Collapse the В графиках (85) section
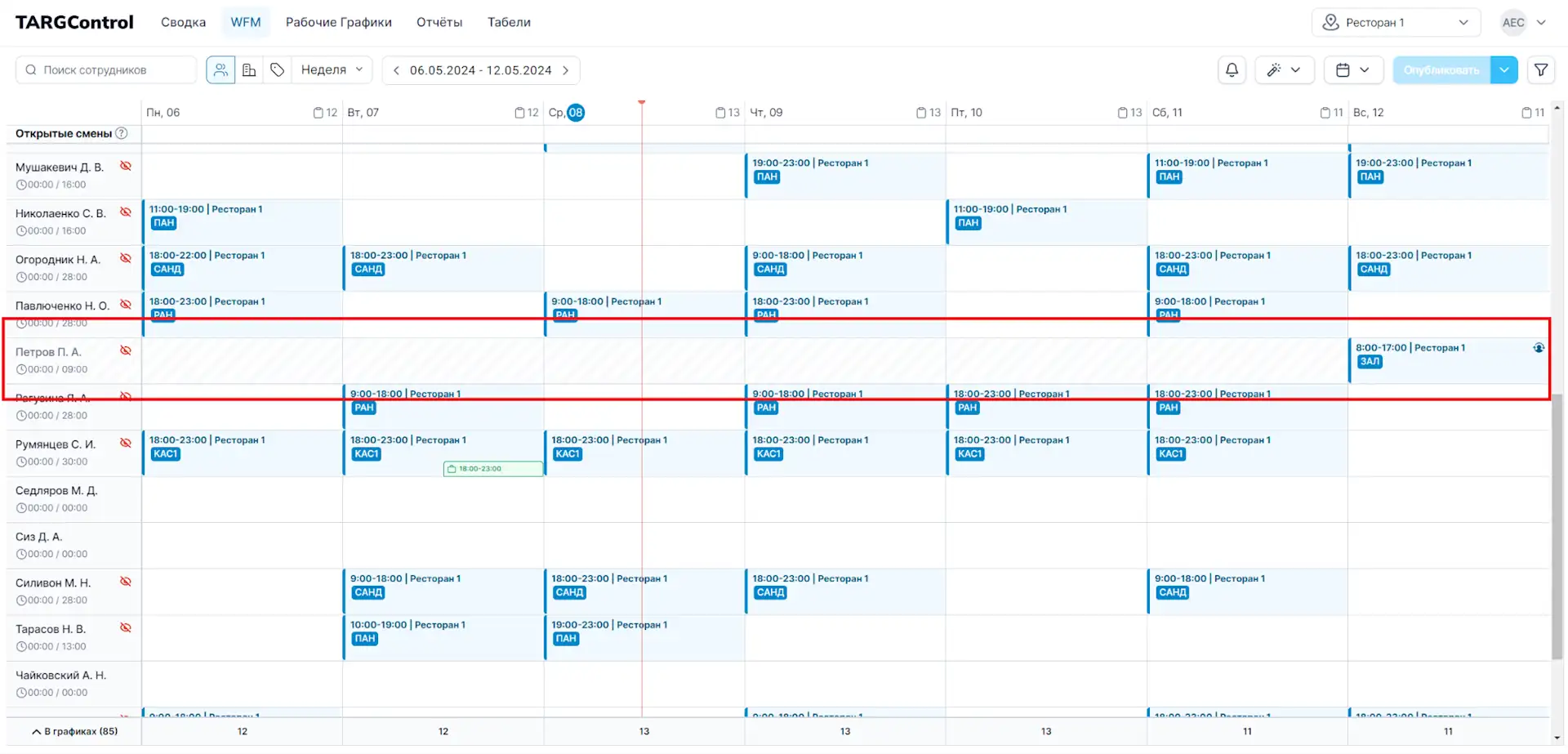The height and width of the screenshot is (754, 1568). (74, 731)
